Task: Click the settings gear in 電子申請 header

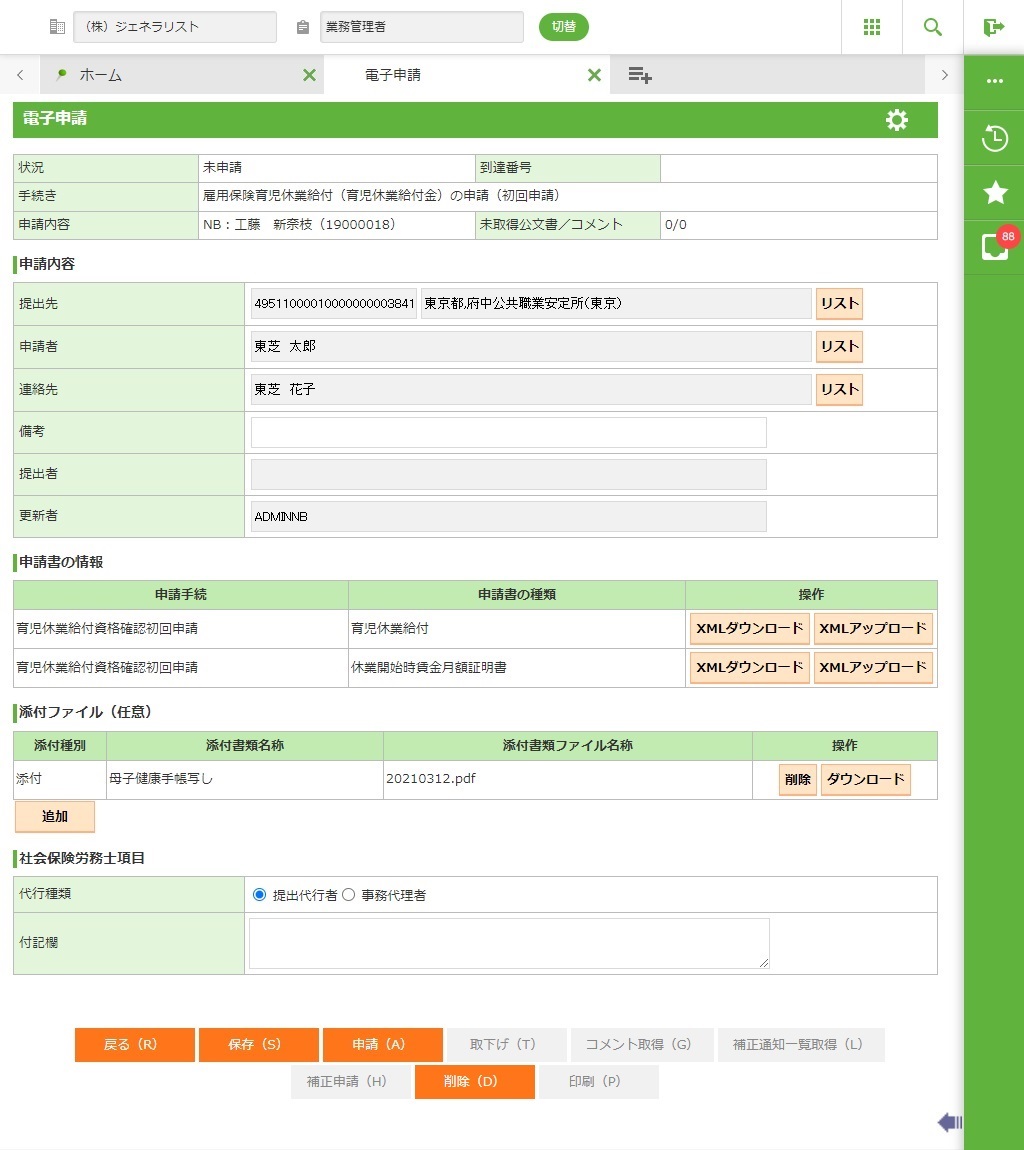Action: (897, 120)
